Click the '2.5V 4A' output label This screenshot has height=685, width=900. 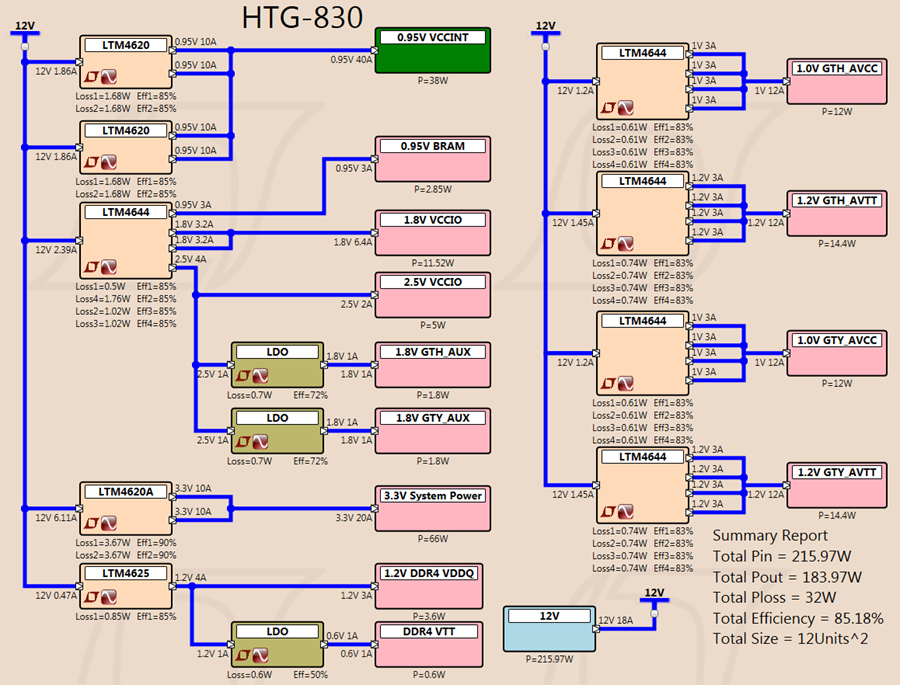191,259
